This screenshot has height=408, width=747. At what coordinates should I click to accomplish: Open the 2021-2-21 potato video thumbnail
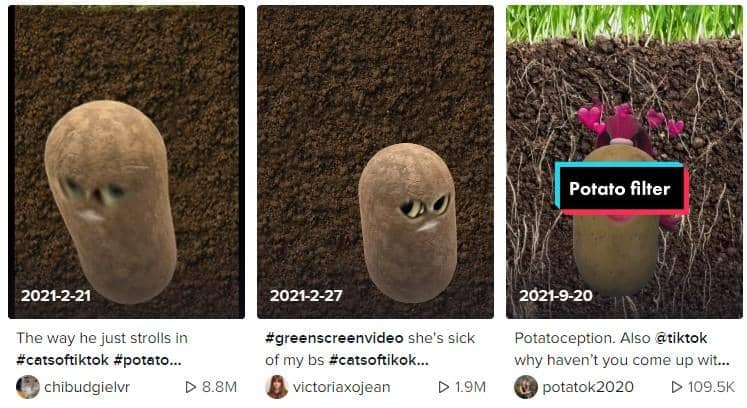coord(126,162)
